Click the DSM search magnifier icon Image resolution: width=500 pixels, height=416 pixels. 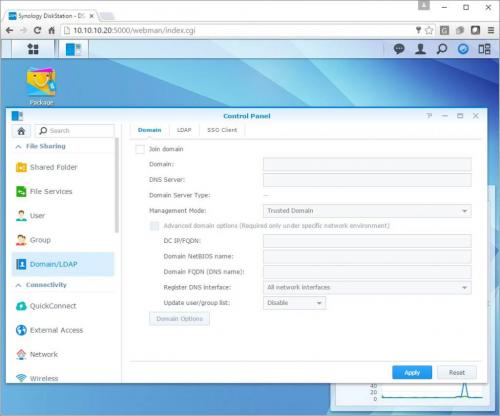tap(442, 49)
